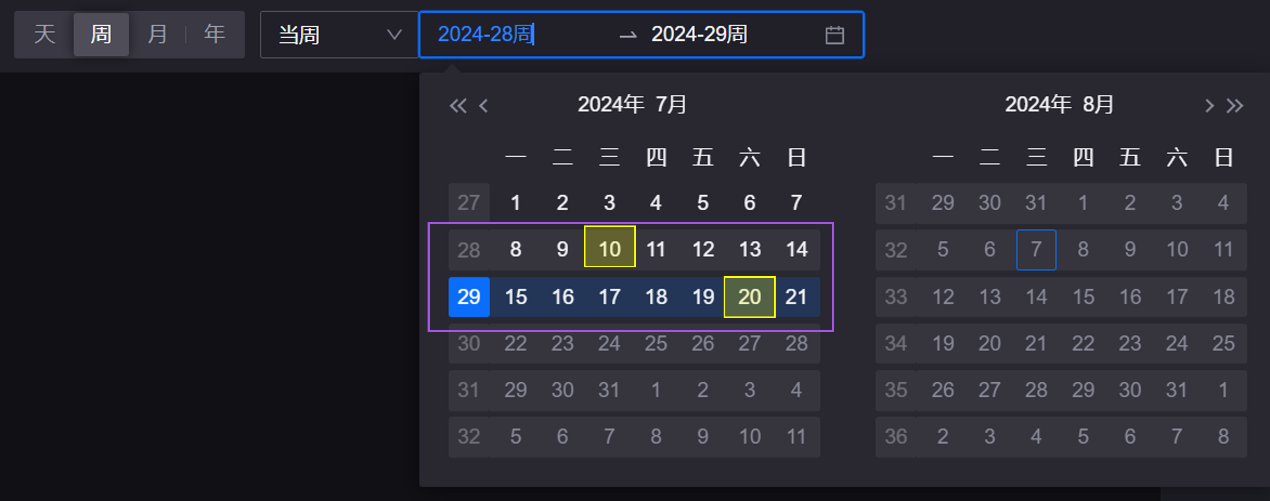1270x501 pixels.
Task: Click the 7月 month label in left panel
Action: pyautogui.click(x=671, y=105)
